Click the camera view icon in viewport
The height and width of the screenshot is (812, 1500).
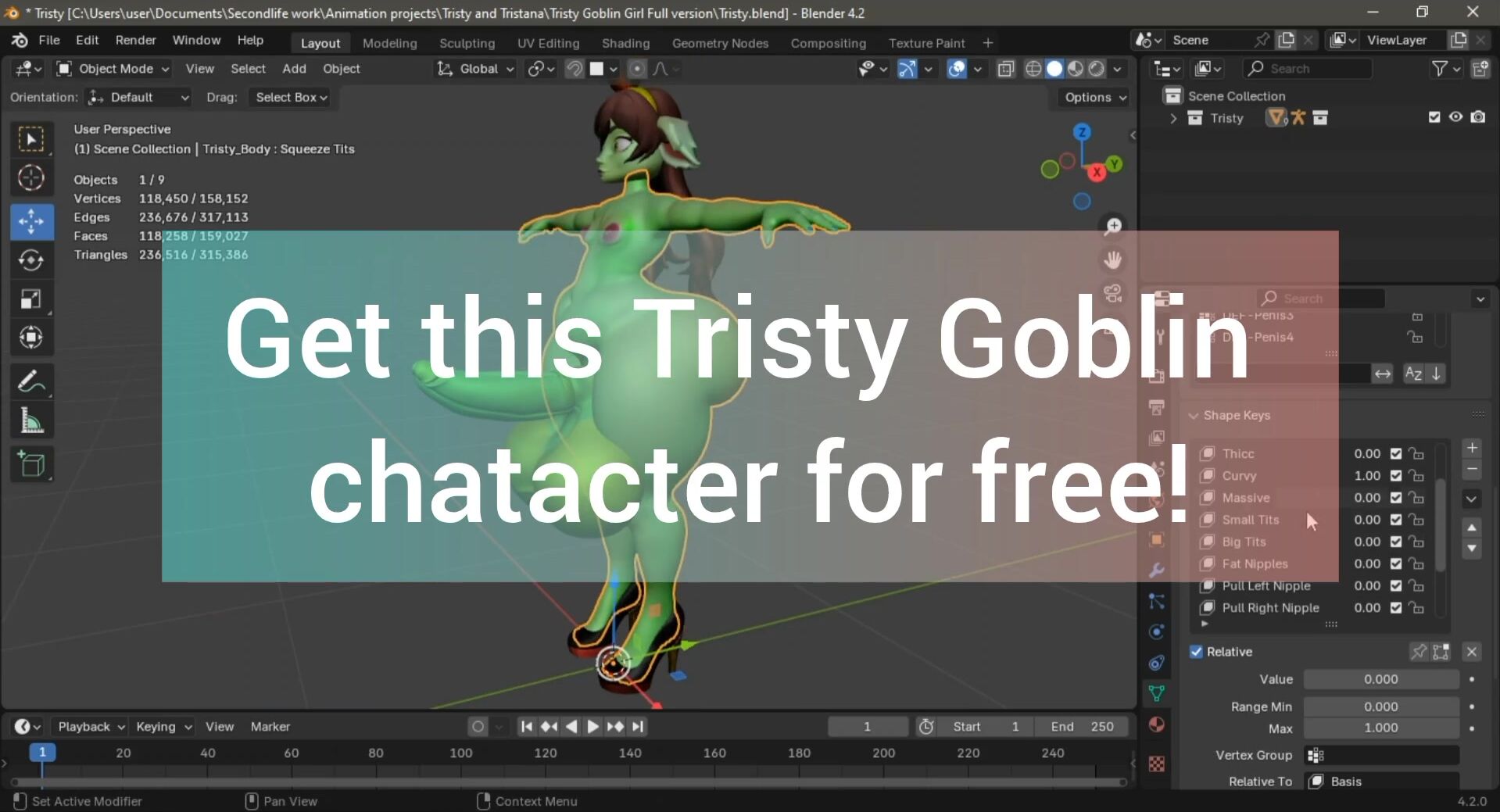[1113, 294]
